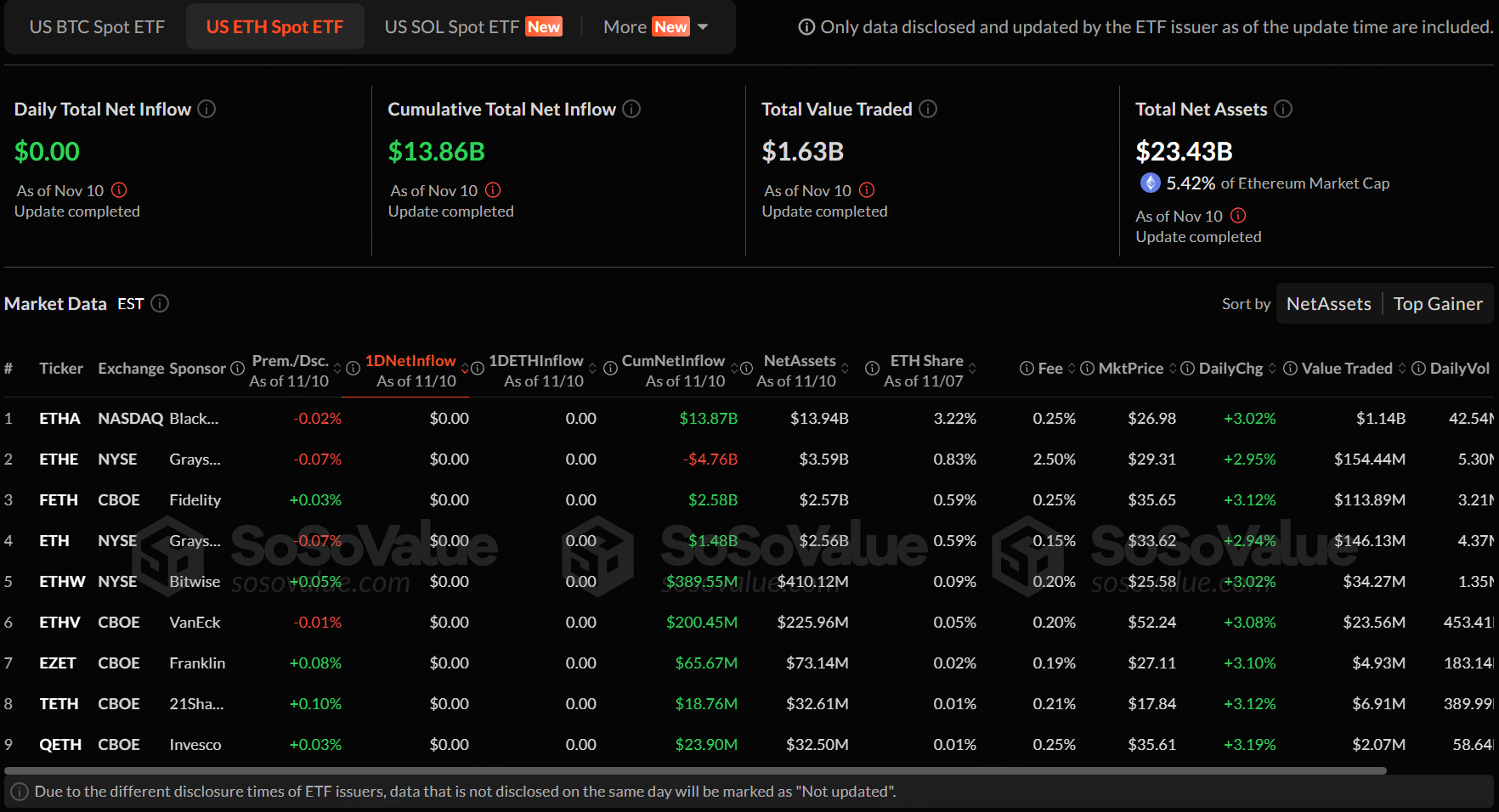Click info icon beside Daily Total Net Inflow

click(x=206, y=109)
